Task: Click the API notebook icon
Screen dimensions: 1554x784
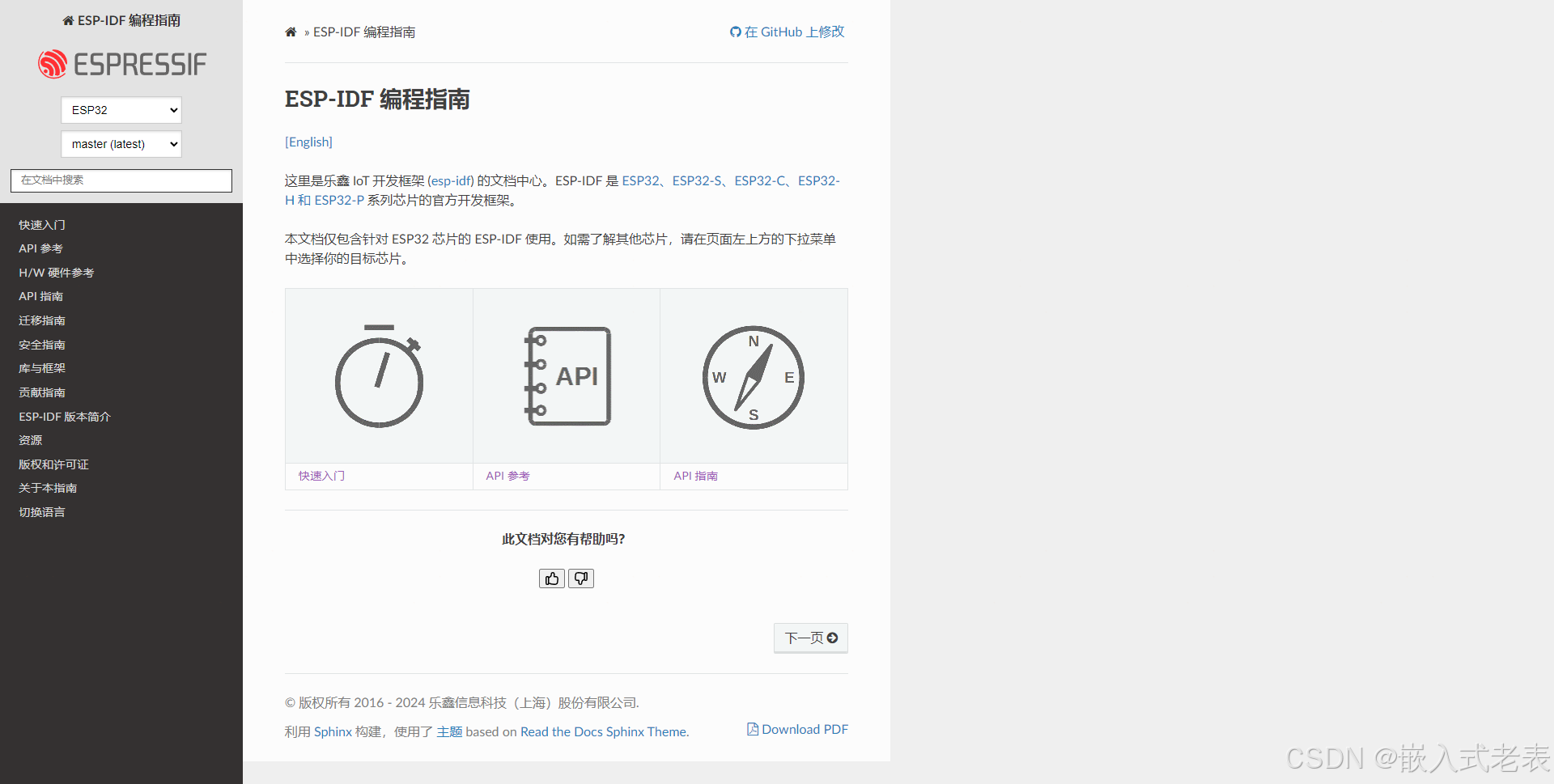Action: (x=567, y=376)
